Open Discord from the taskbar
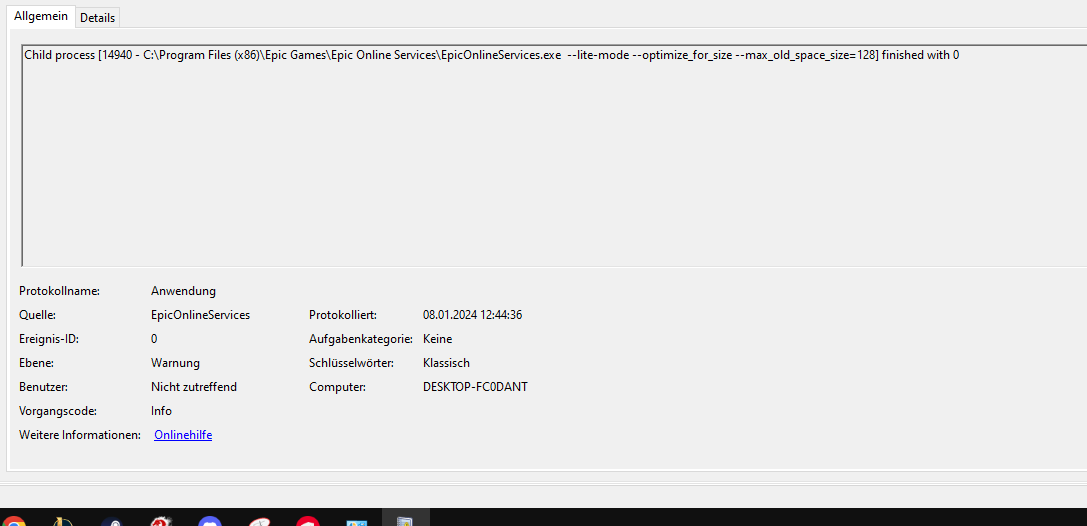The image size is (1087, 526). pos(210,521)
